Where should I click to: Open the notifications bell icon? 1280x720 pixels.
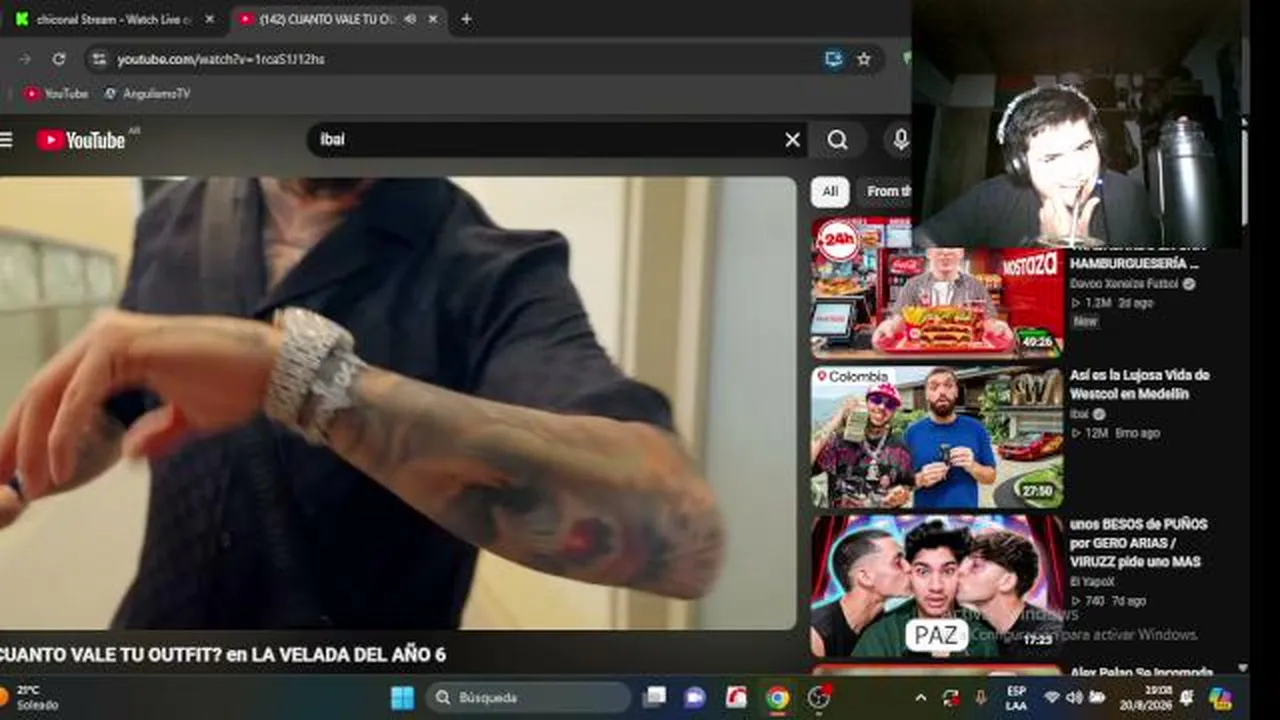(1187, 697)
